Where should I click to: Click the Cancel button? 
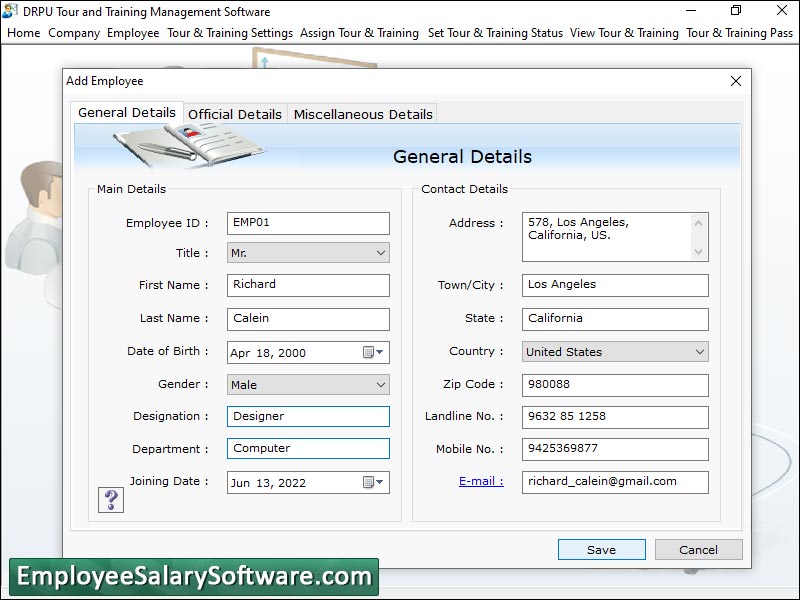pyautogui.click(x=698, y=549)
